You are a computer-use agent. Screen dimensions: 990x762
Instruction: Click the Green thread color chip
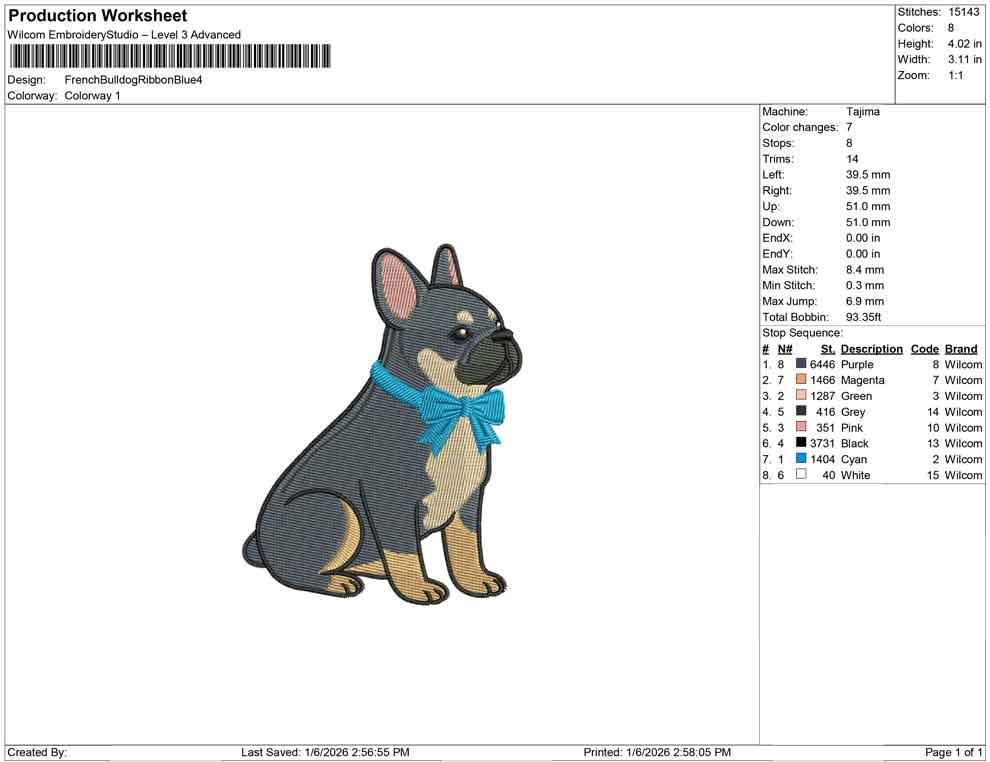(800, 396)
